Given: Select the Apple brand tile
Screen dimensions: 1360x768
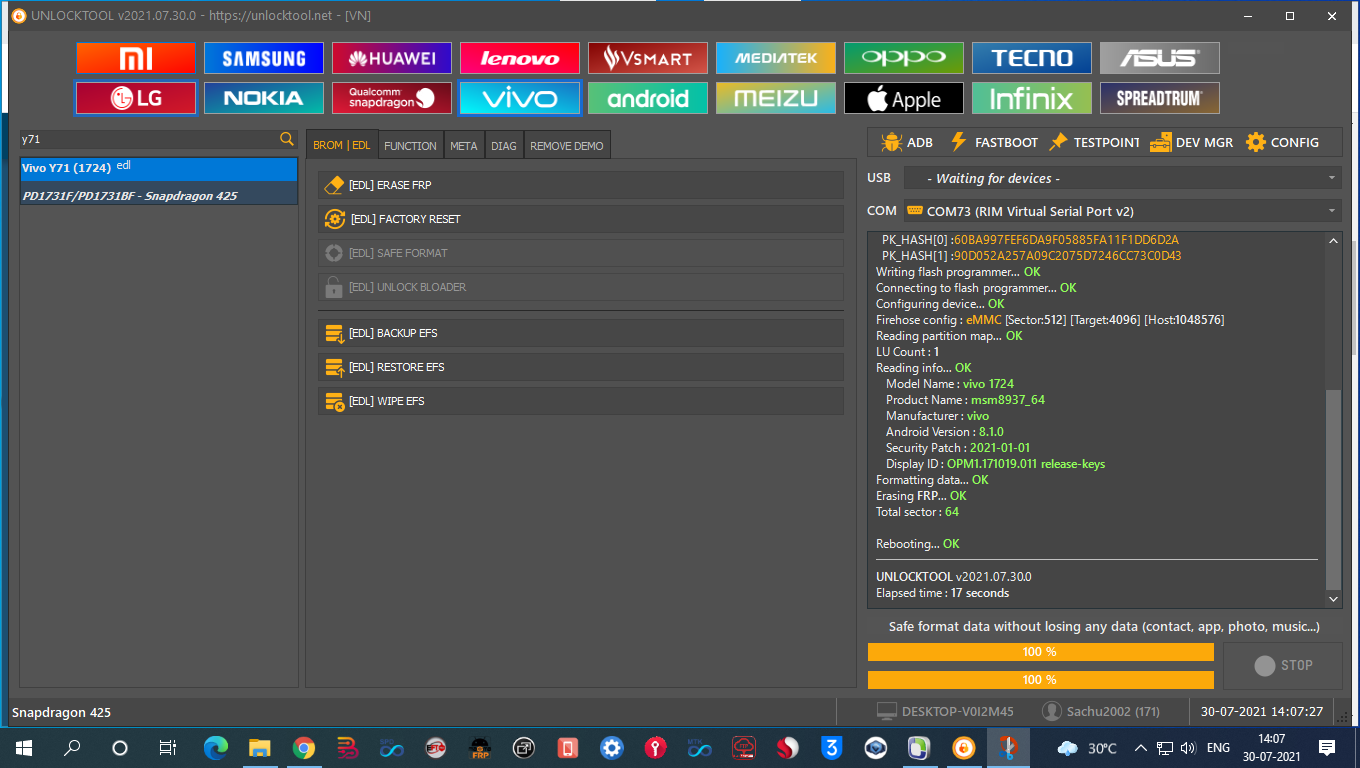Looking at the screenshot, I should (904, 98).
